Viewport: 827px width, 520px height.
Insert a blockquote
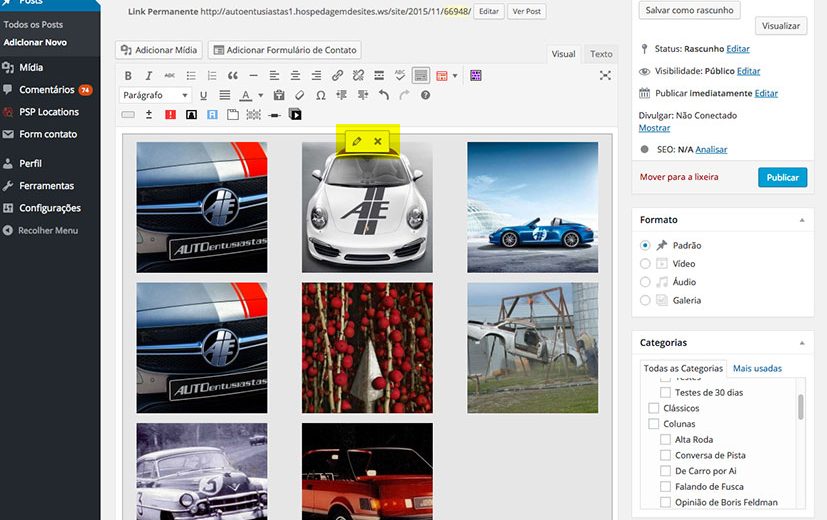233,76
